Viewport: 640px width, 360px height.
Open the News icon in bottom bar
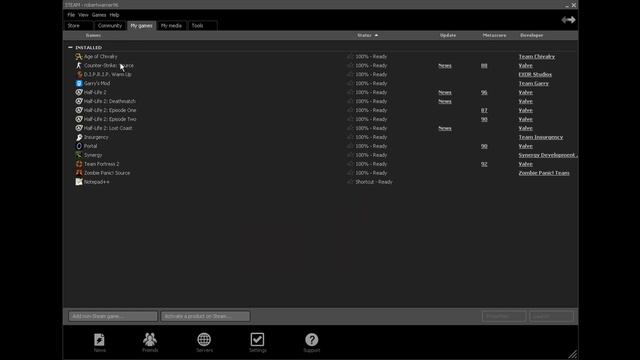click(x=99, y=340)
